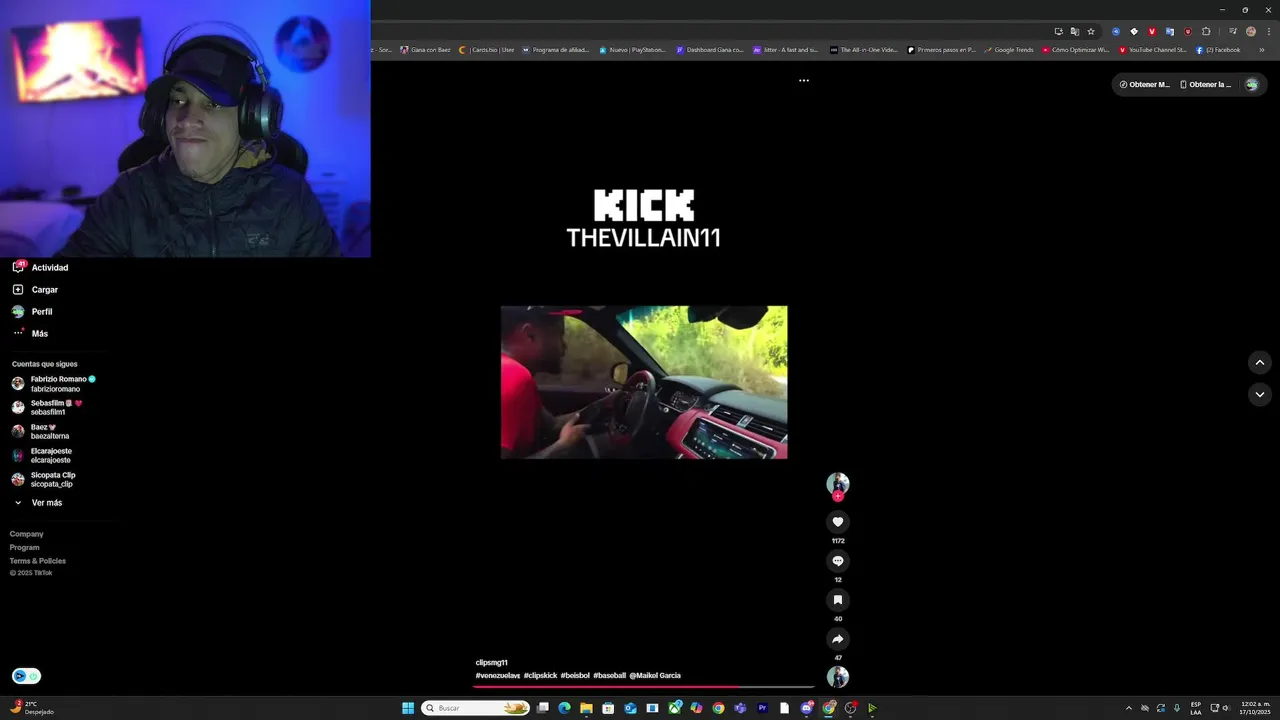
Task: Click the Obtener la... button
Action: pos(1206,85)
